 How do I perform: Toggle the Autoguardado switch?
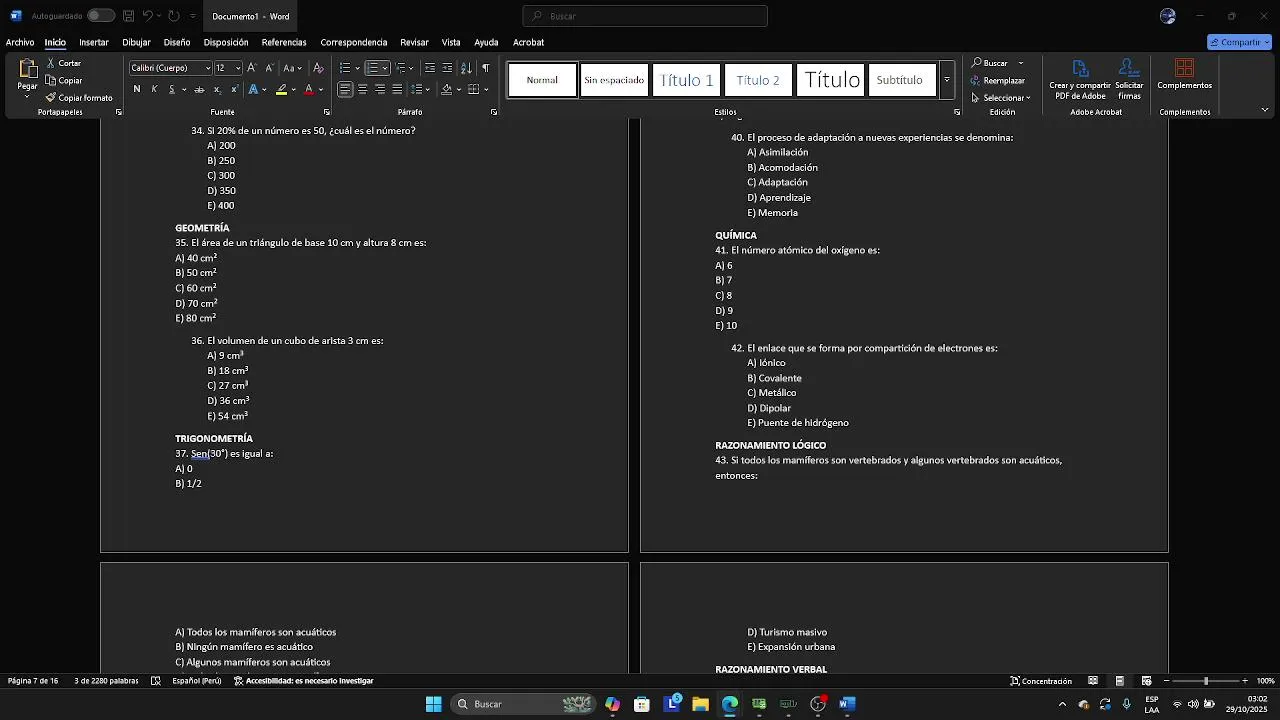tap(100, 16)
